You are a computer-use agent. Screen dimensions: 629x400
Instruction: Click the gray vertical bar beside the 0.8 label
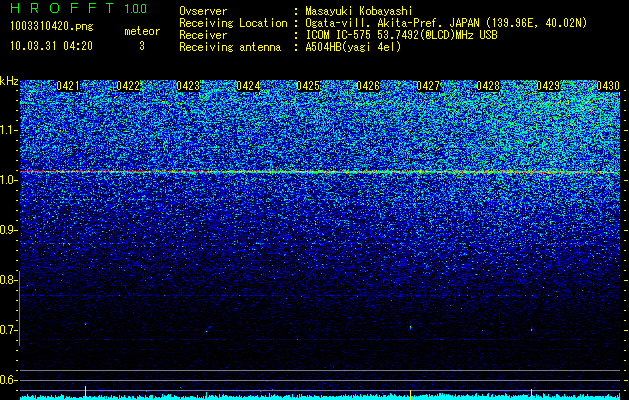(x=20, y=308)
